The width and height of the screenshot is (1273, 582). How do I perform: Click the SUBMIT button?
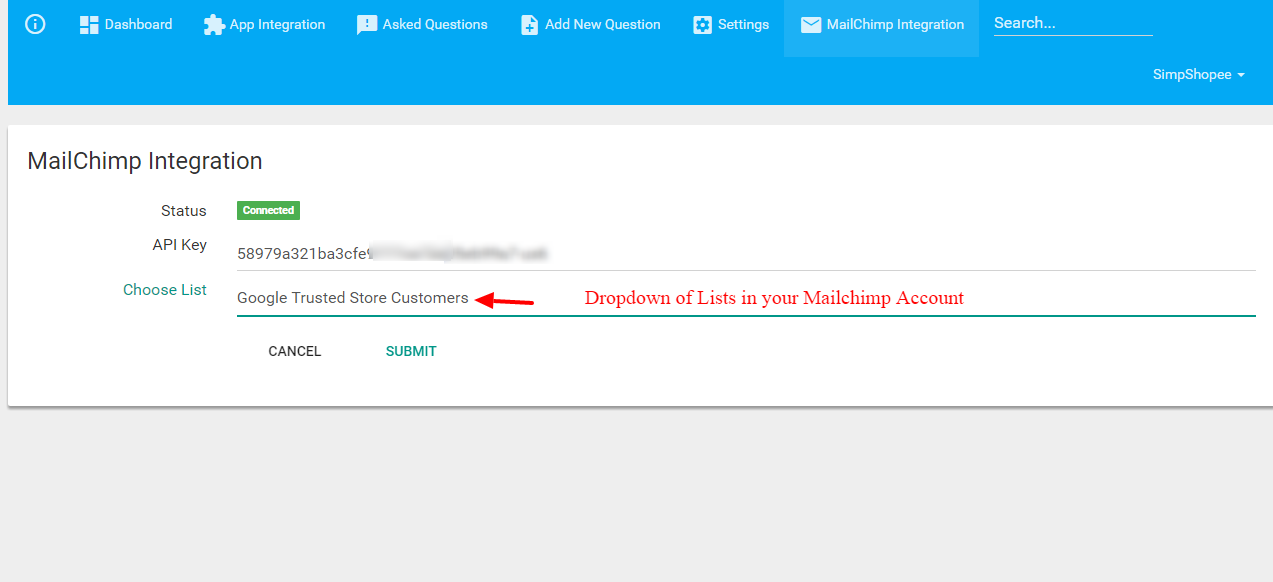411,351
